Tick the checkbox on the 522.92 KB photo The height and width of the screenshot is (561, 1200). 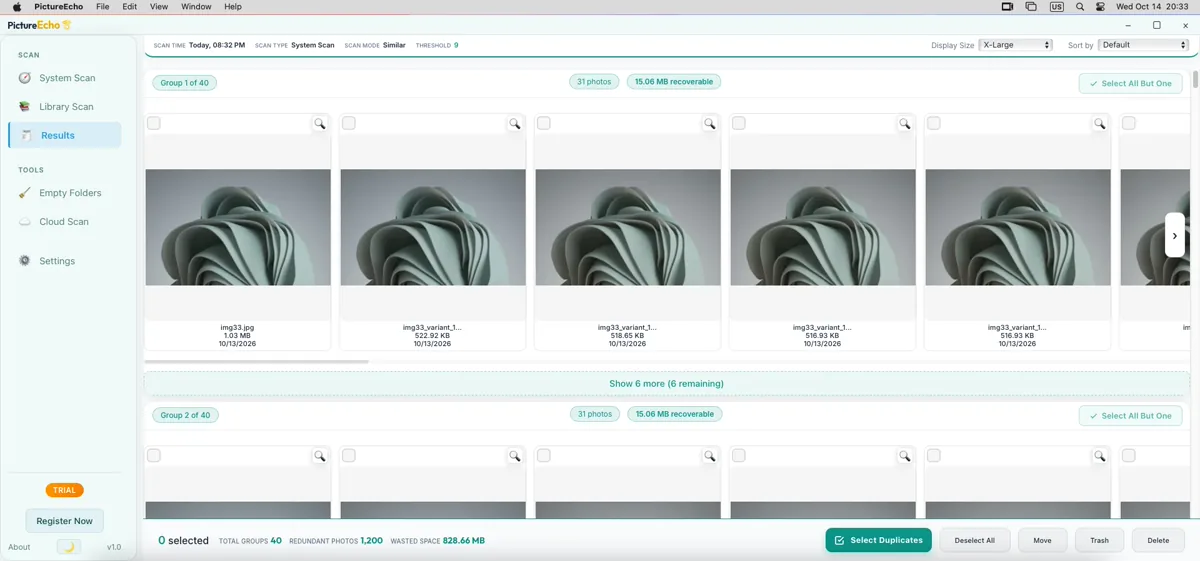tap(349, 123)
